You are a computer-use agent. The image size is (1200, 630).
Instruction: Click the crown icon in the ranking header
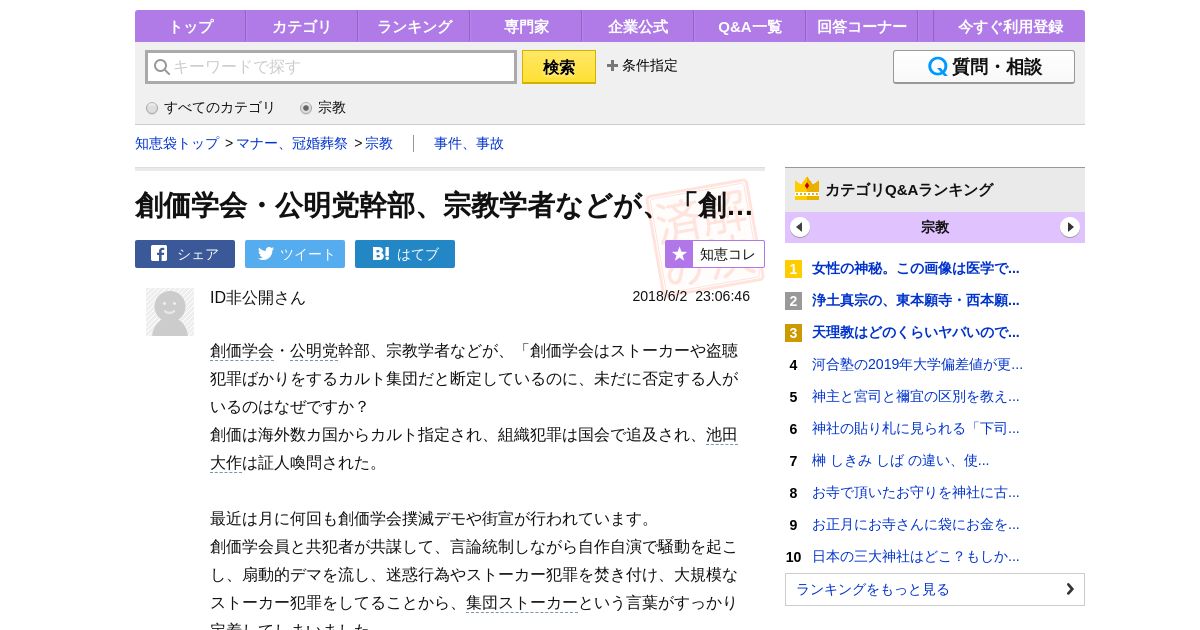(807, 189)
